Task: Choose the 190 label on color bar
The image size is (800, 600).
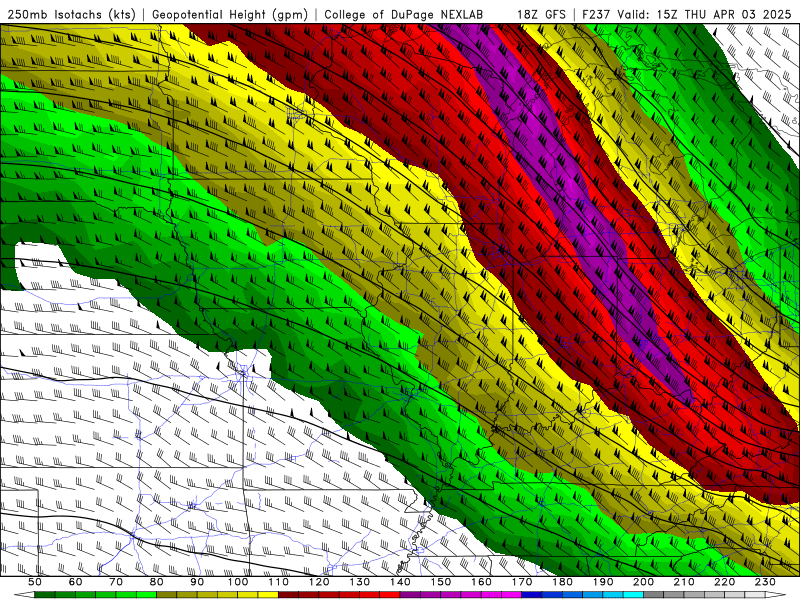Action: pos(603,582)
